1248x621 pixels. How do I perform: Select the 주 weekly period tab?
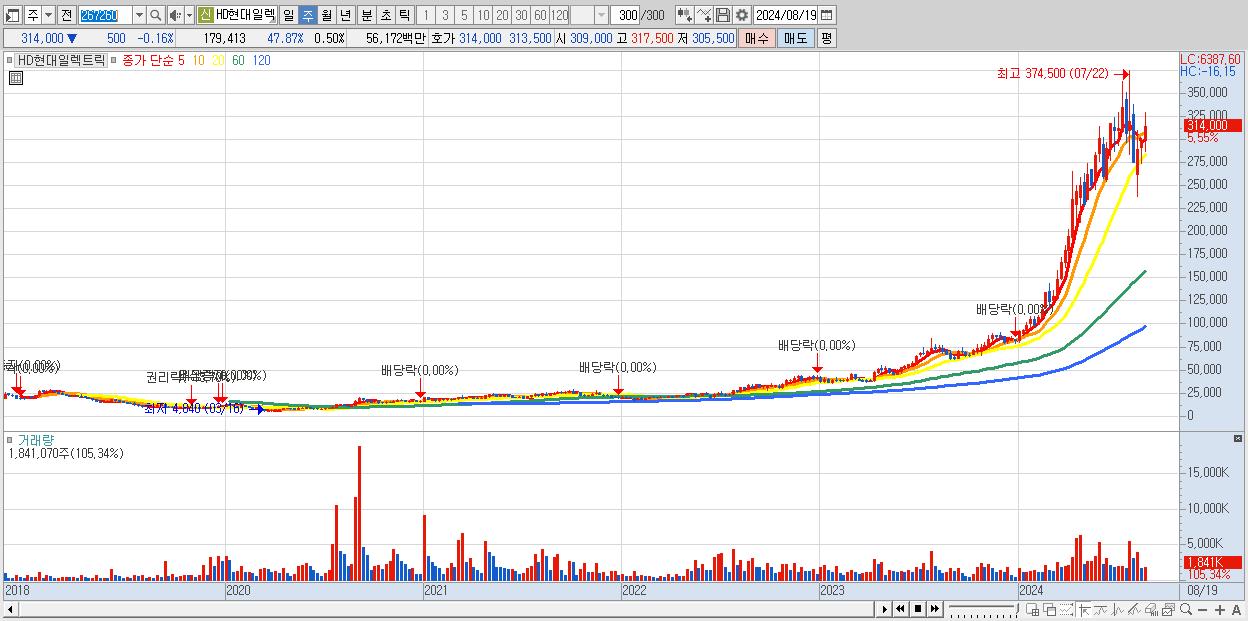[307, 15]
